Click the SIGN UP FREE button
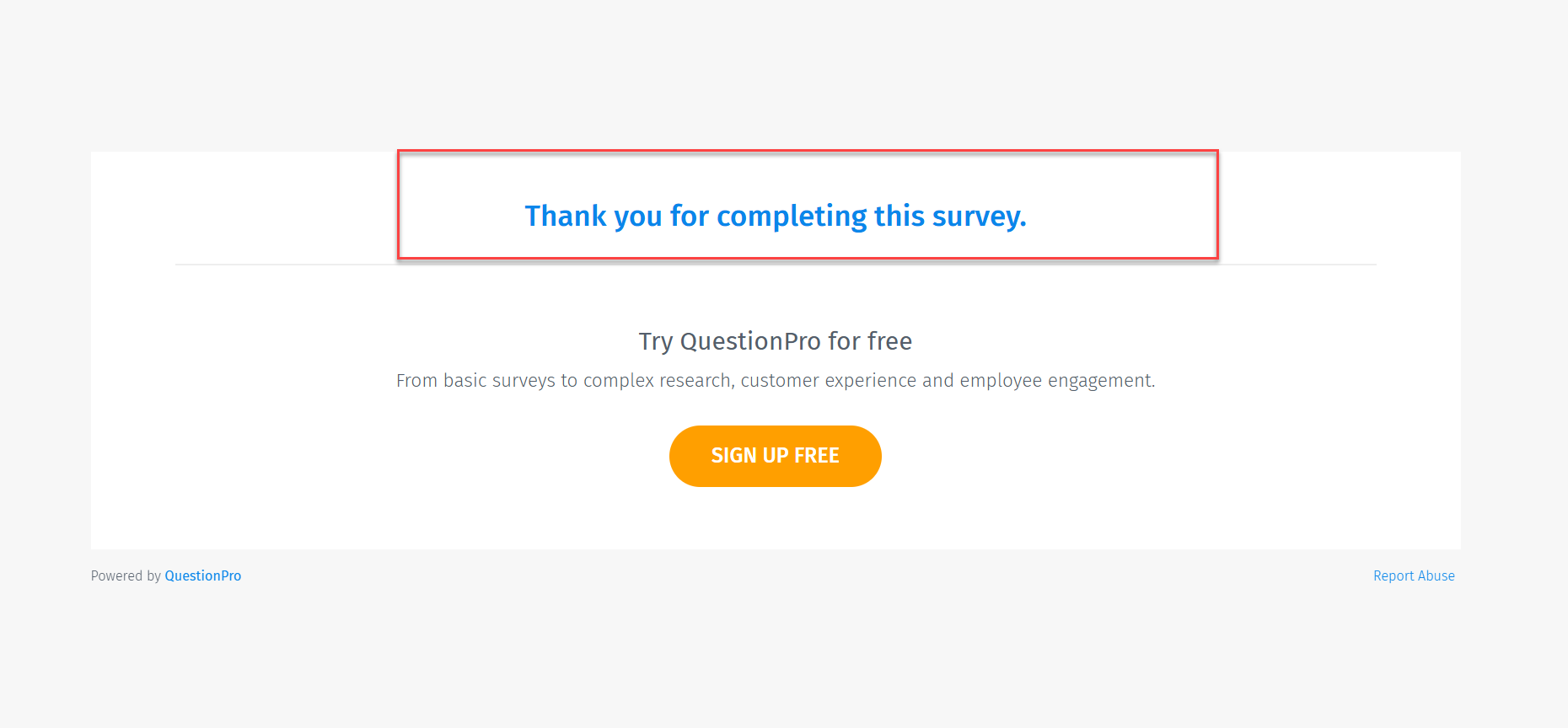This screenshot has height=728, width=1568. pos(775,456)
